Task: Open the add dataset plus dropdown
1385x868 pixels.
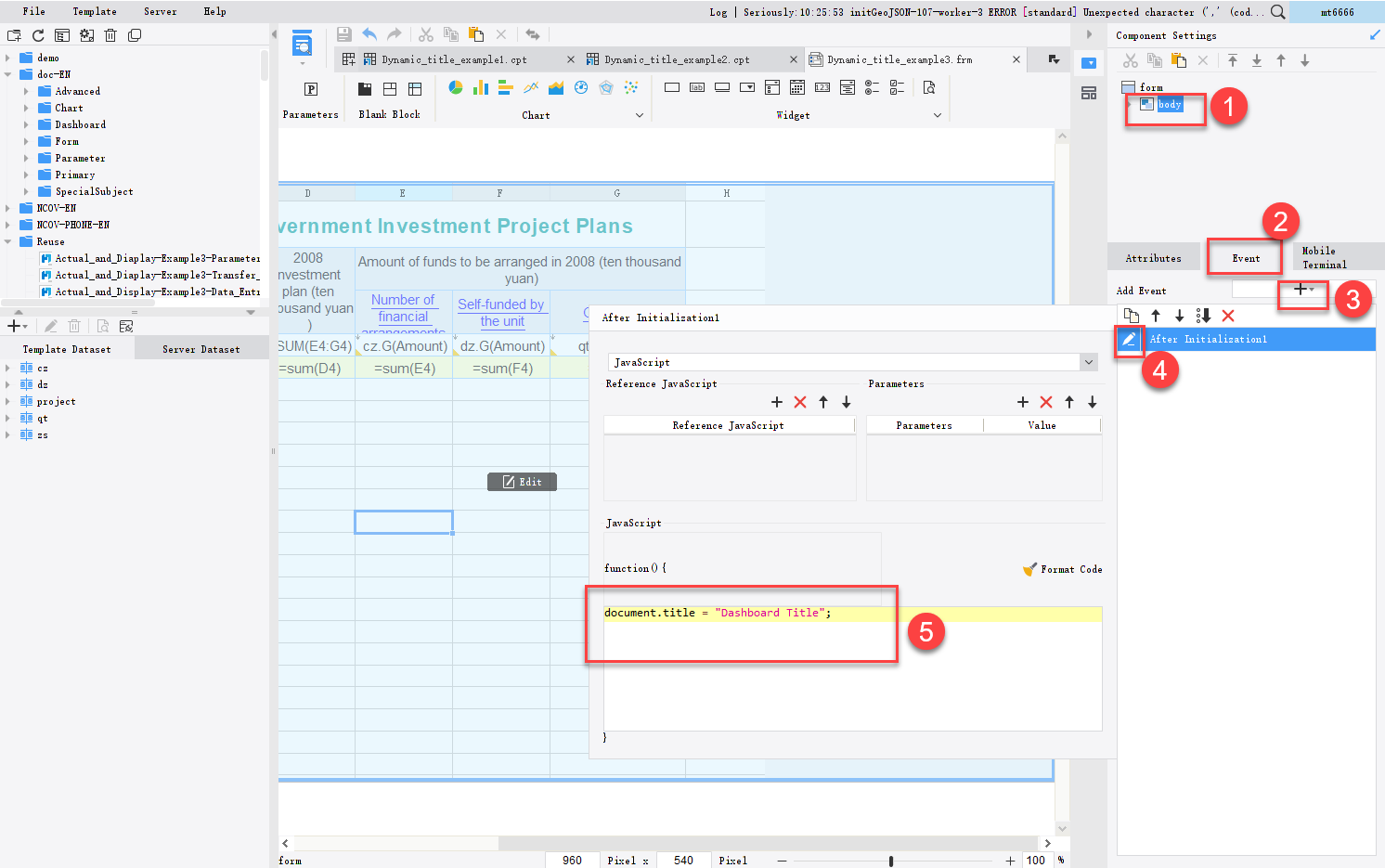Action: point(17,326)
